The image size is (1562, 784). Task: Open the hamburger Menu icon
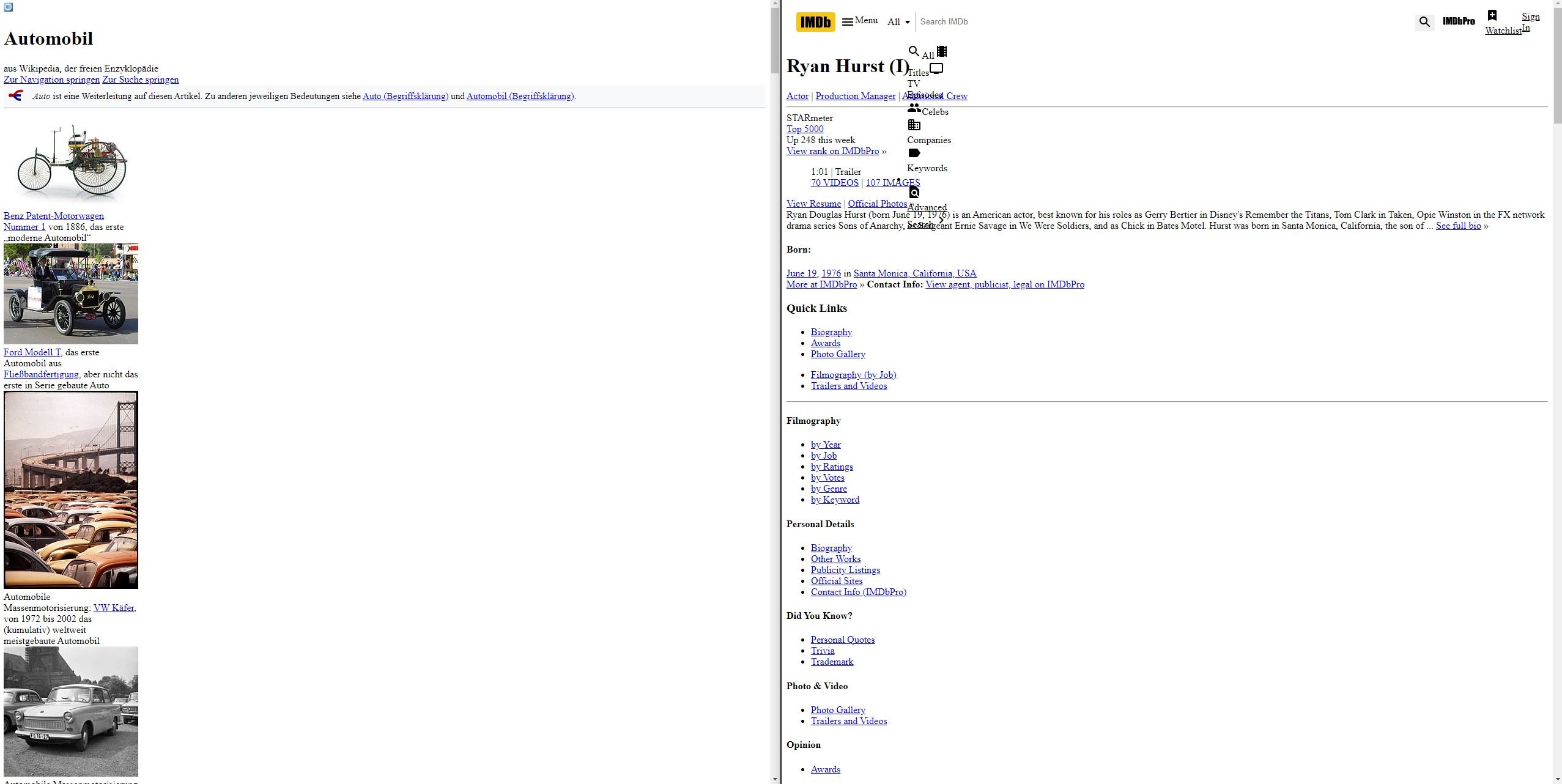click(x=847, y=22)
